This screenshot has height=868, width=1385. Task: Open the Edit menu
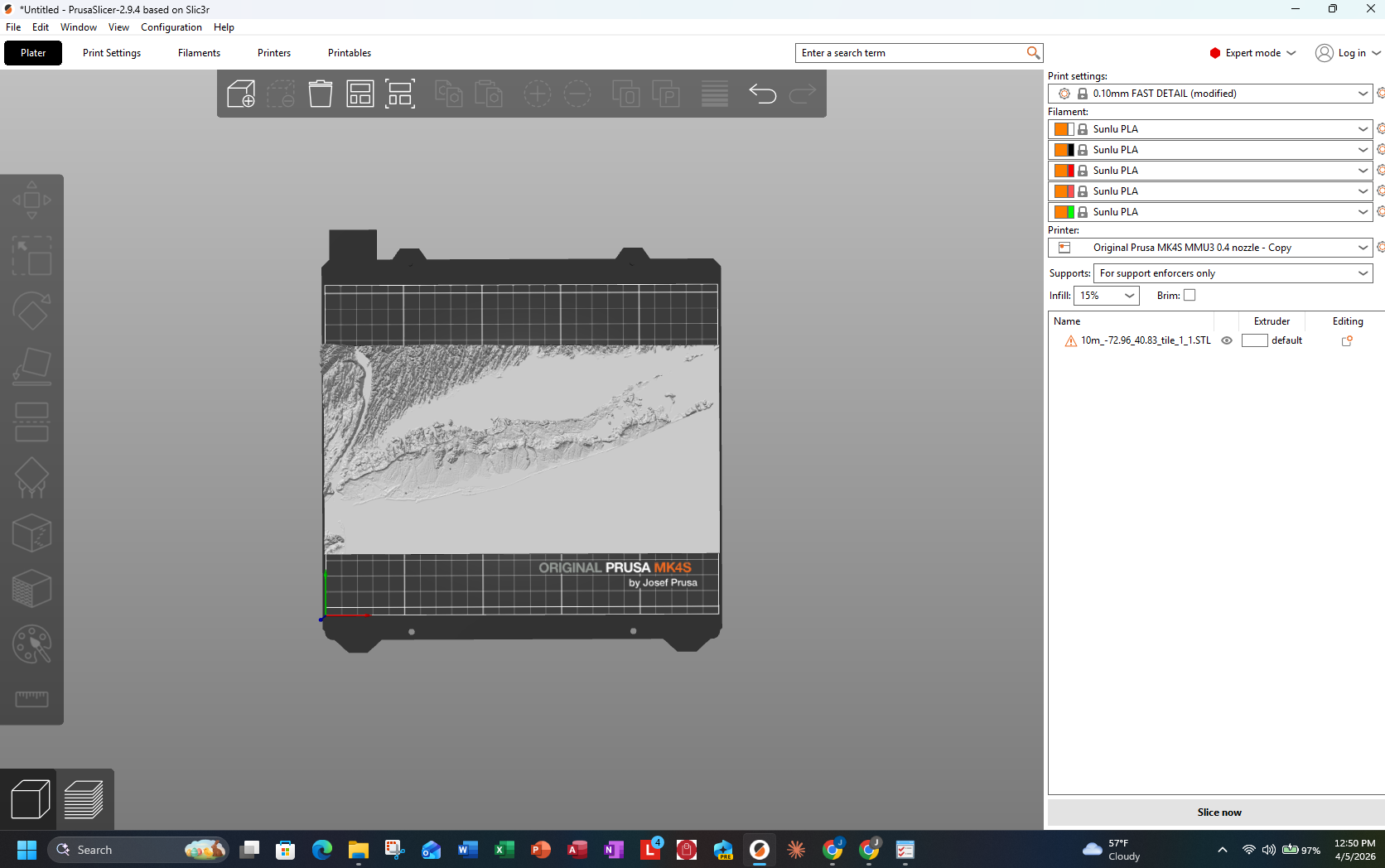(x=41, y=27)
